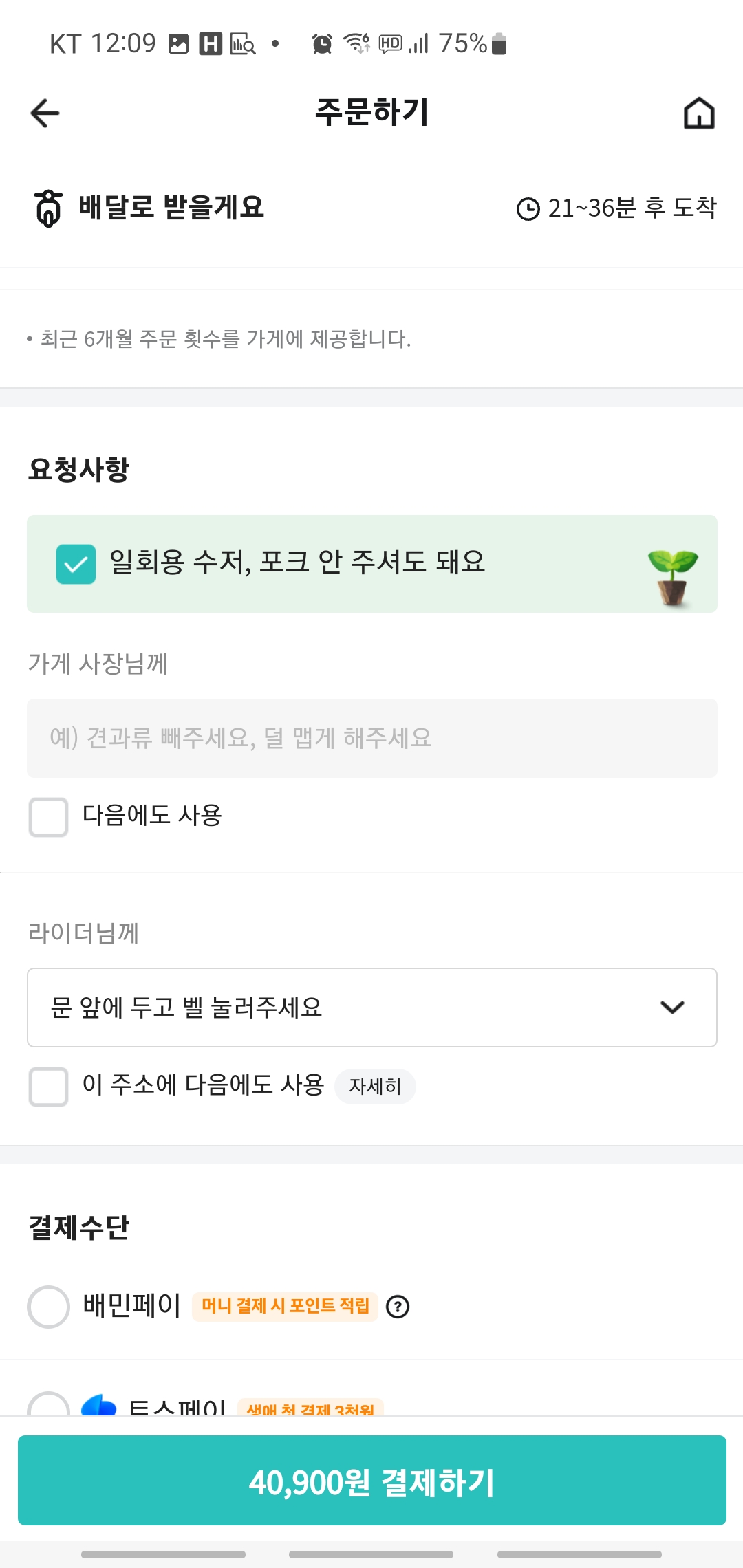Check 다음에도 사용 for store request
This screenshot has width=743, height=1568.
point(48,817)
